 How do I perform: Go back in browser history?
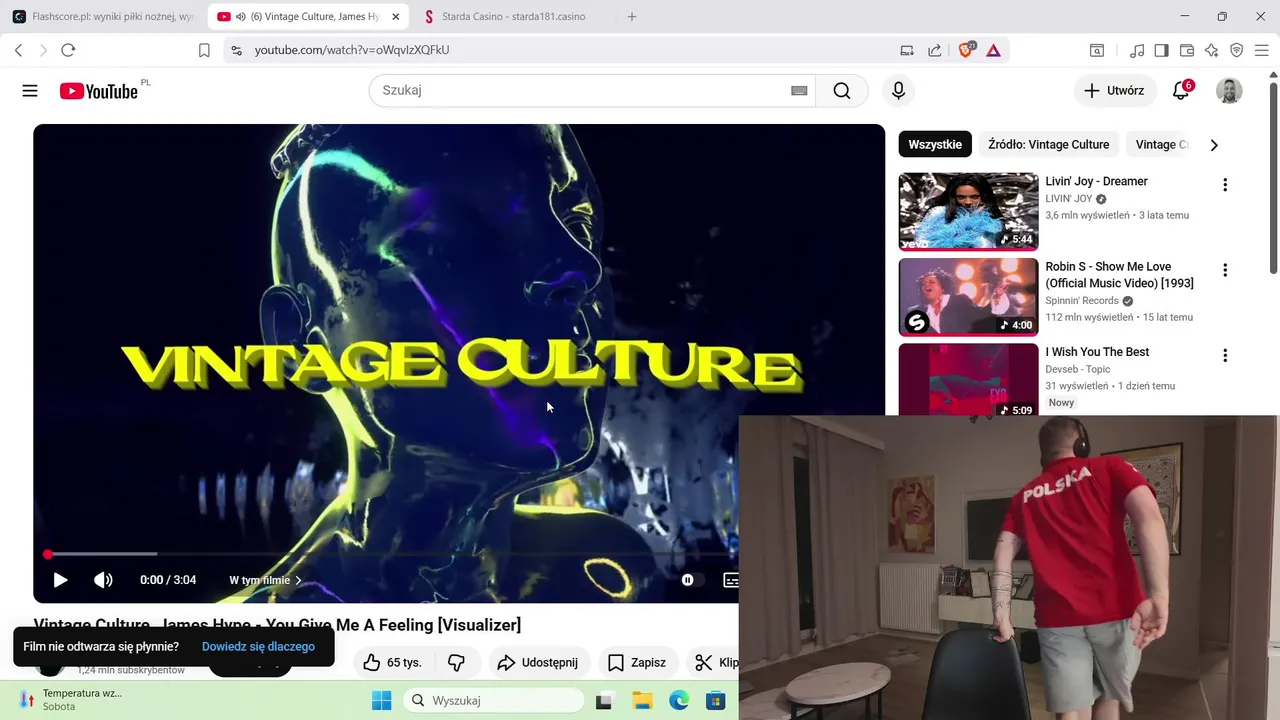(18, 50)
